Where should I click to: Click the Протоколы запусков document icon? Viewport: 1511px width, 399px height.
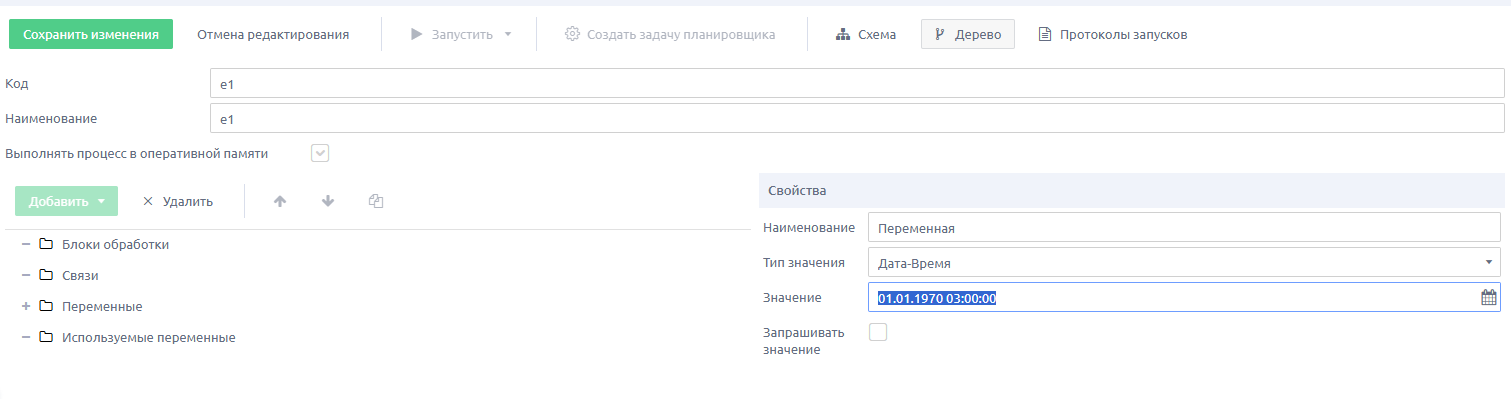pos(1045,34)
